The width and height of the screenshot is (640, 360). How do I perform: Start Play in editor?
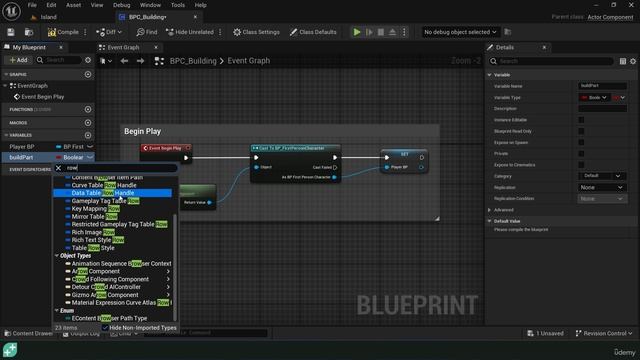click(357, 32)
